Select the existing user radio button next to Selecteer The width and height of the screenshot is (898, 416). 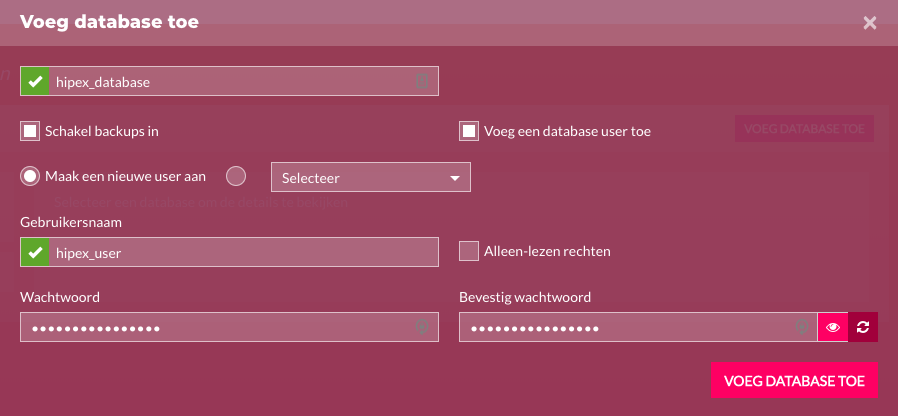236,176
